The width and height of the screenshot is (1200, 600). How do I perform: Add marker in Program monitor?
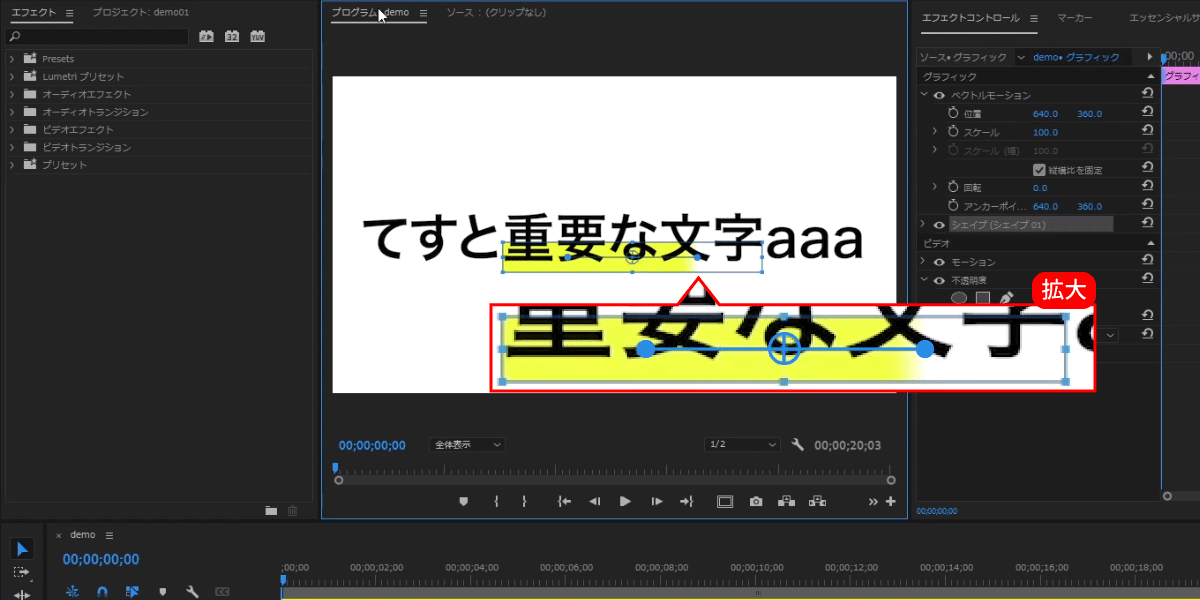point(463,501)
